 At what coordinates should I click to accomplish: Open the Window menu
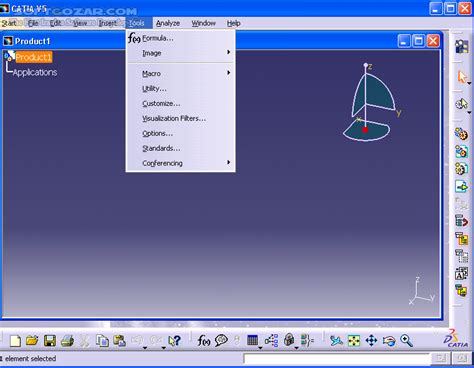[203, 23]
